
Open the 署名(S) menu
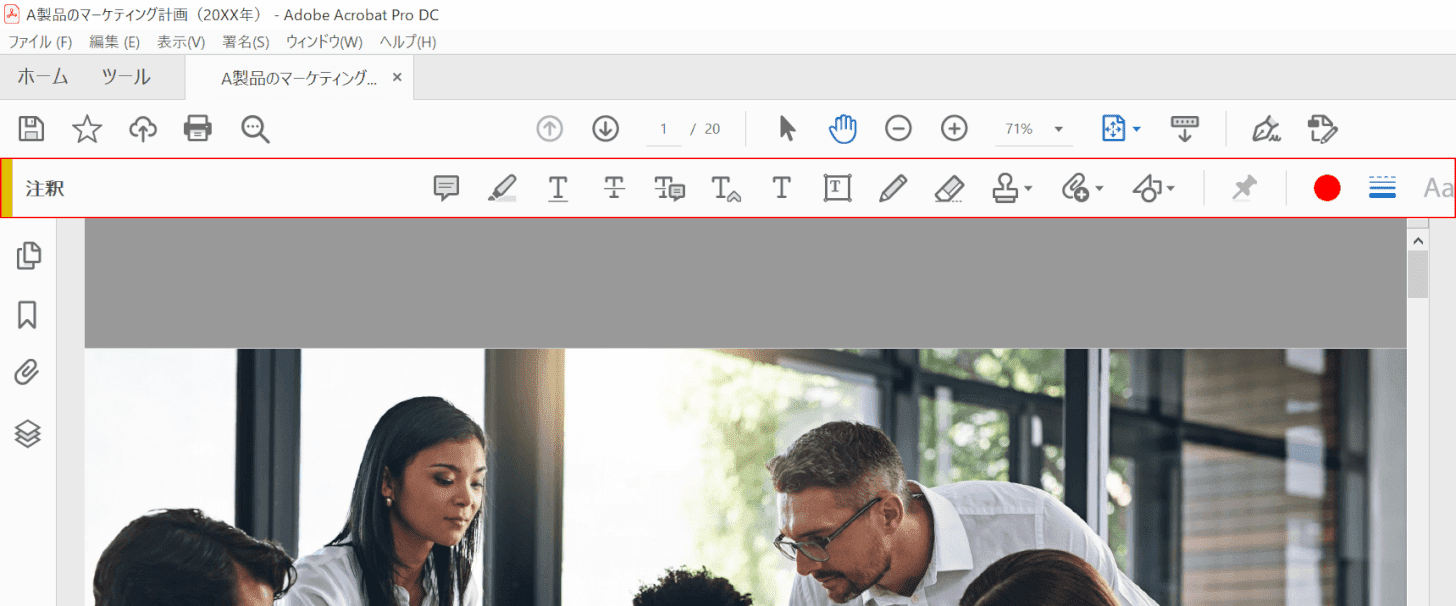(x=246, y=42)
